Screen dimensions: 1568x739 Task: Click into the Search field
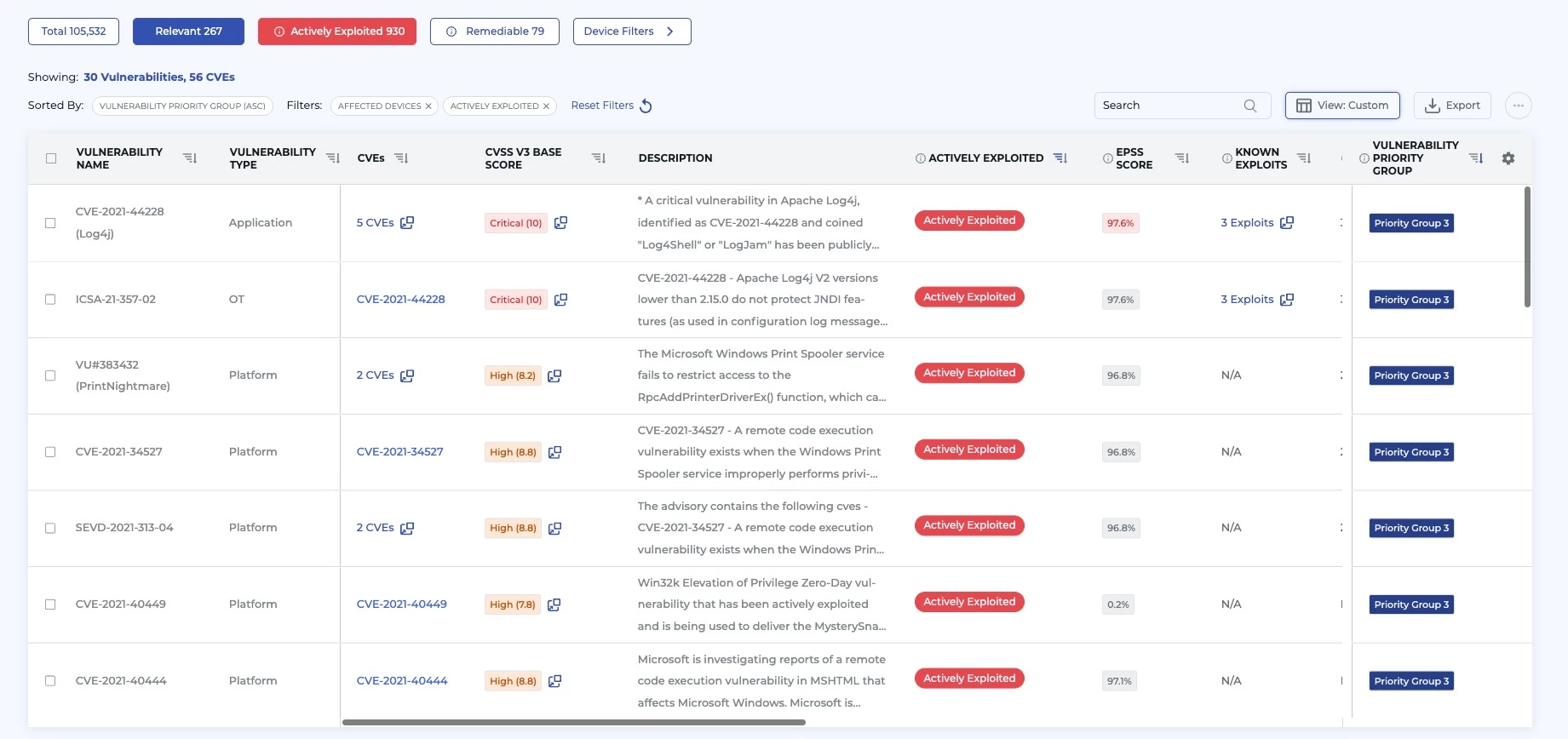point(1170,106)
